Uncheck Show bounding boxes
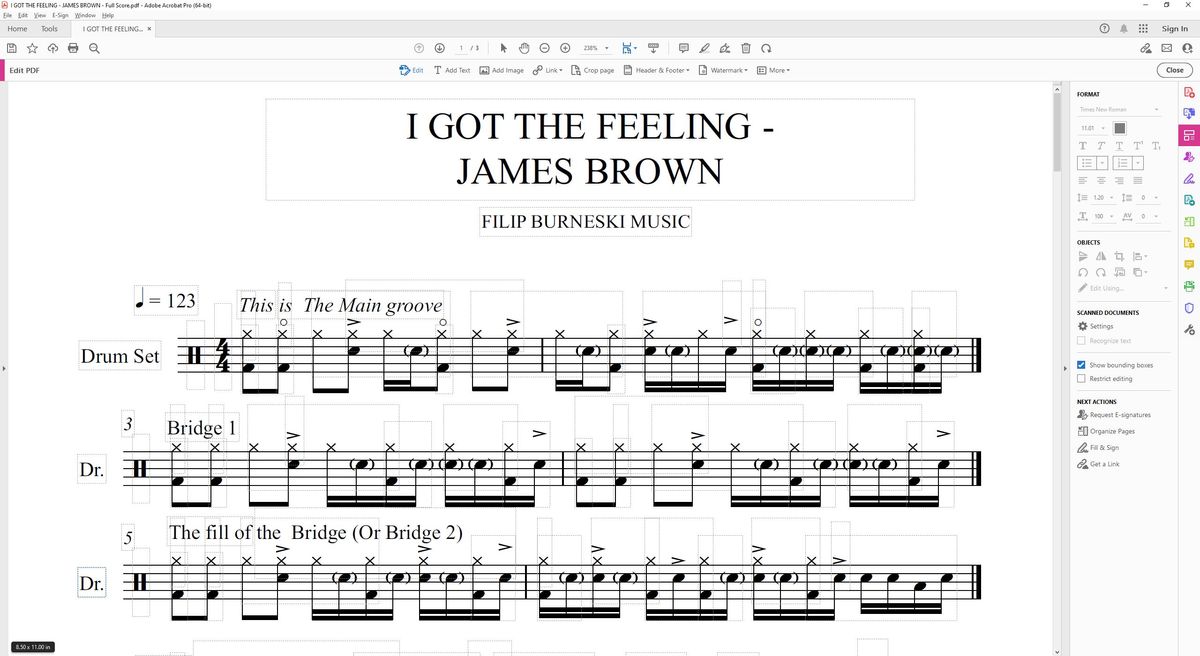 click(x=1082, y=365)
